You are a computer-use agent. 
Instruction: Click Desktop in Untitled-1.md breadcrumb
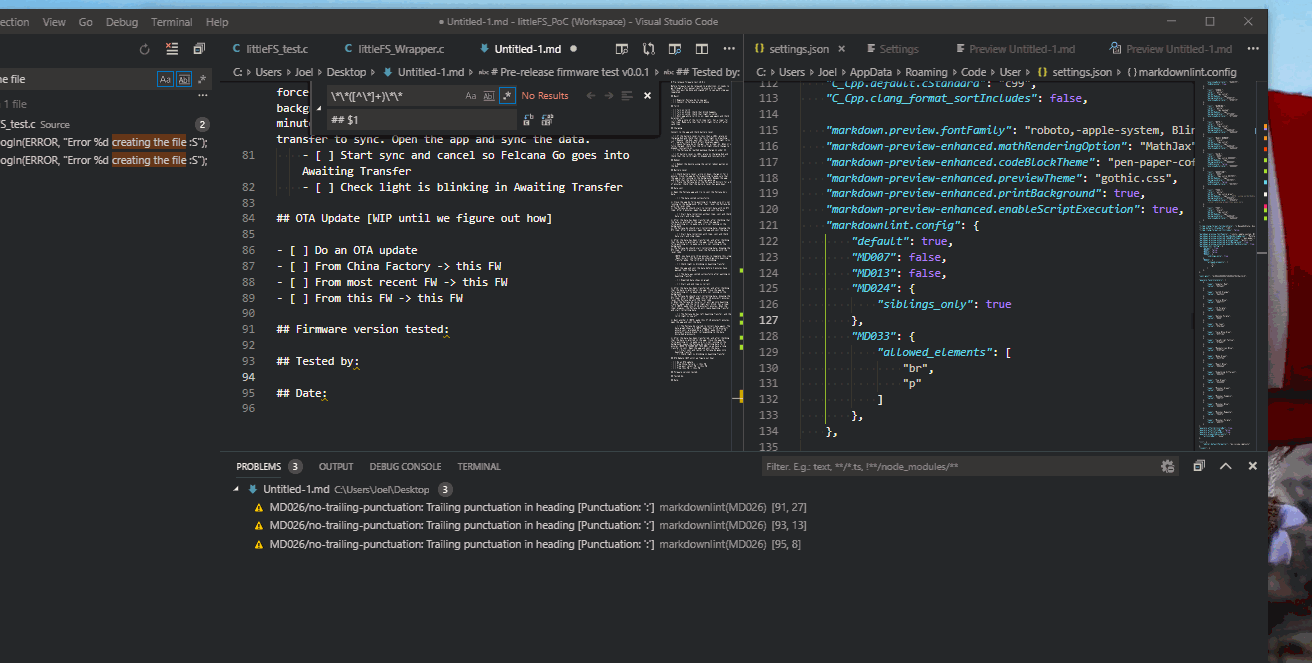pos(346,72)
